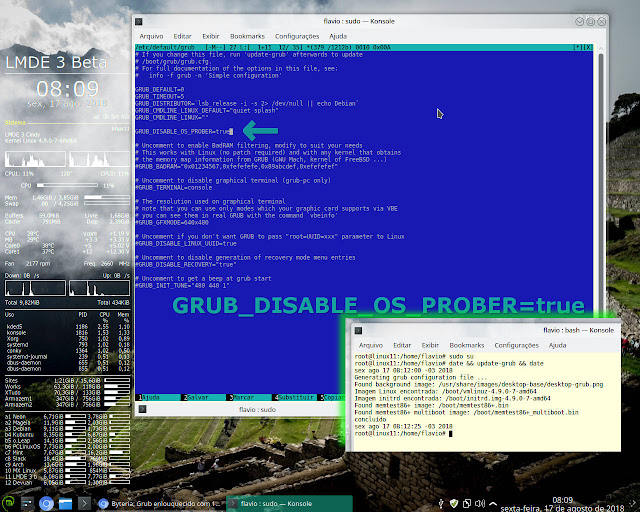
Task: Open Arquivo menu in bash Konsole
Action: click(371, 345)
